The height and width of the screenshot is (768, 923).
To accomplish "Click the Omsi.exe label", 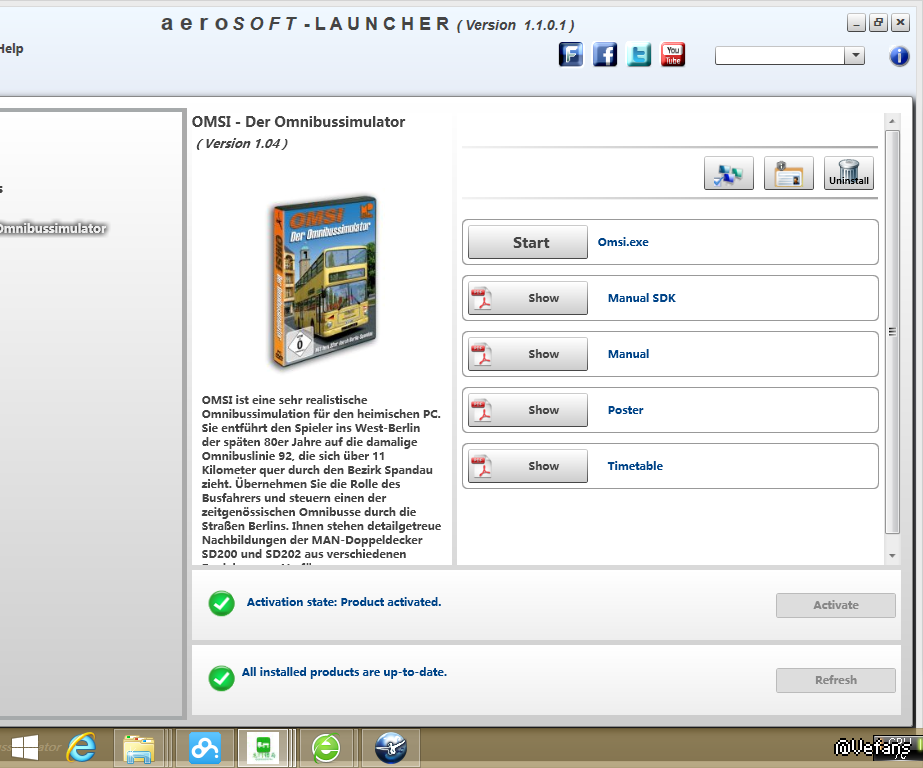I will click(623, 242).
